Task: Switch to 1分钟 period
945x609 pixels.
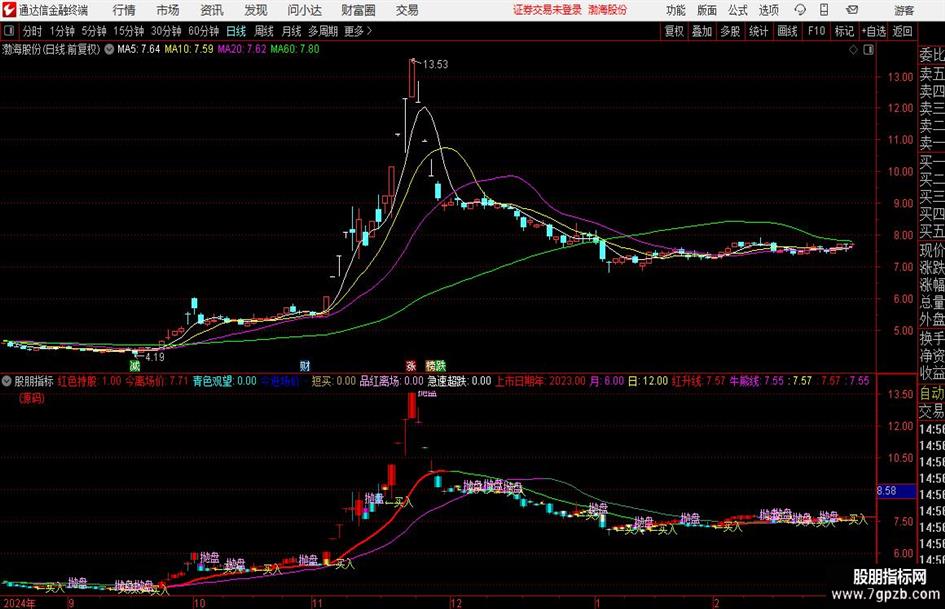Action: tap(61, 31)
